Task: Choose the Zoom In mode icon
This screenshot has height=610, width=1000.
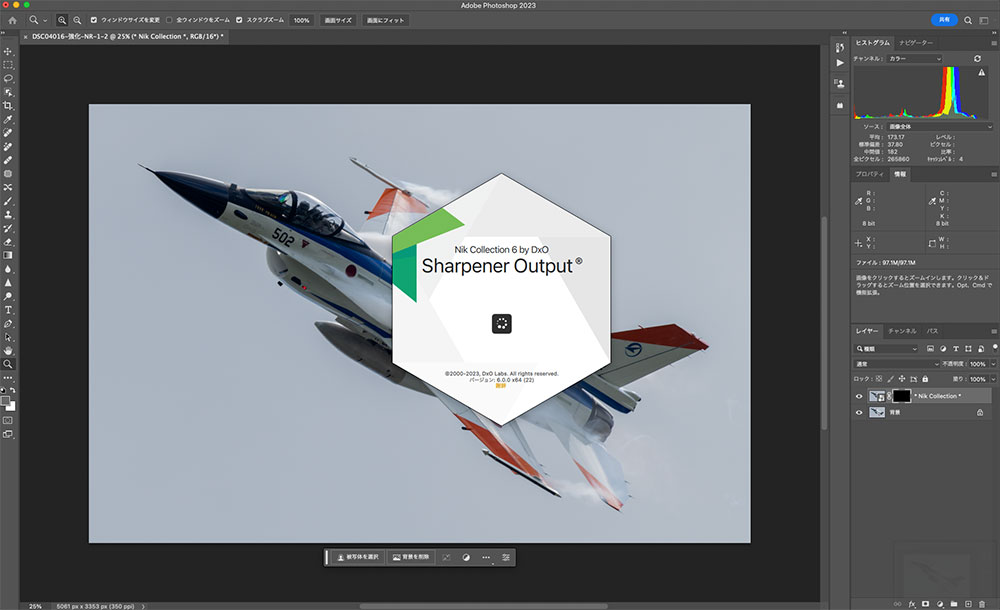Action: tap(62, 20)
